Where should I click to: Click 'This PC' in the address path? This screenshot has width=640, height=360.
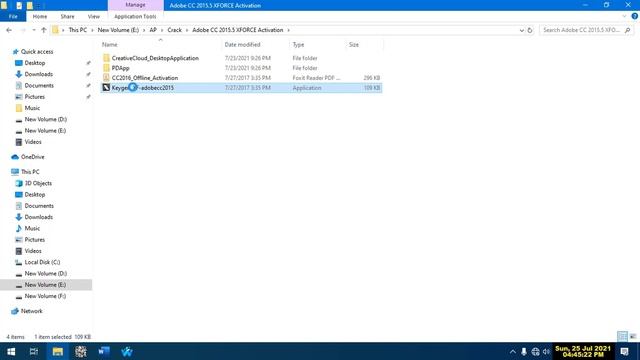pyautogui.click(x=78, y=30)
